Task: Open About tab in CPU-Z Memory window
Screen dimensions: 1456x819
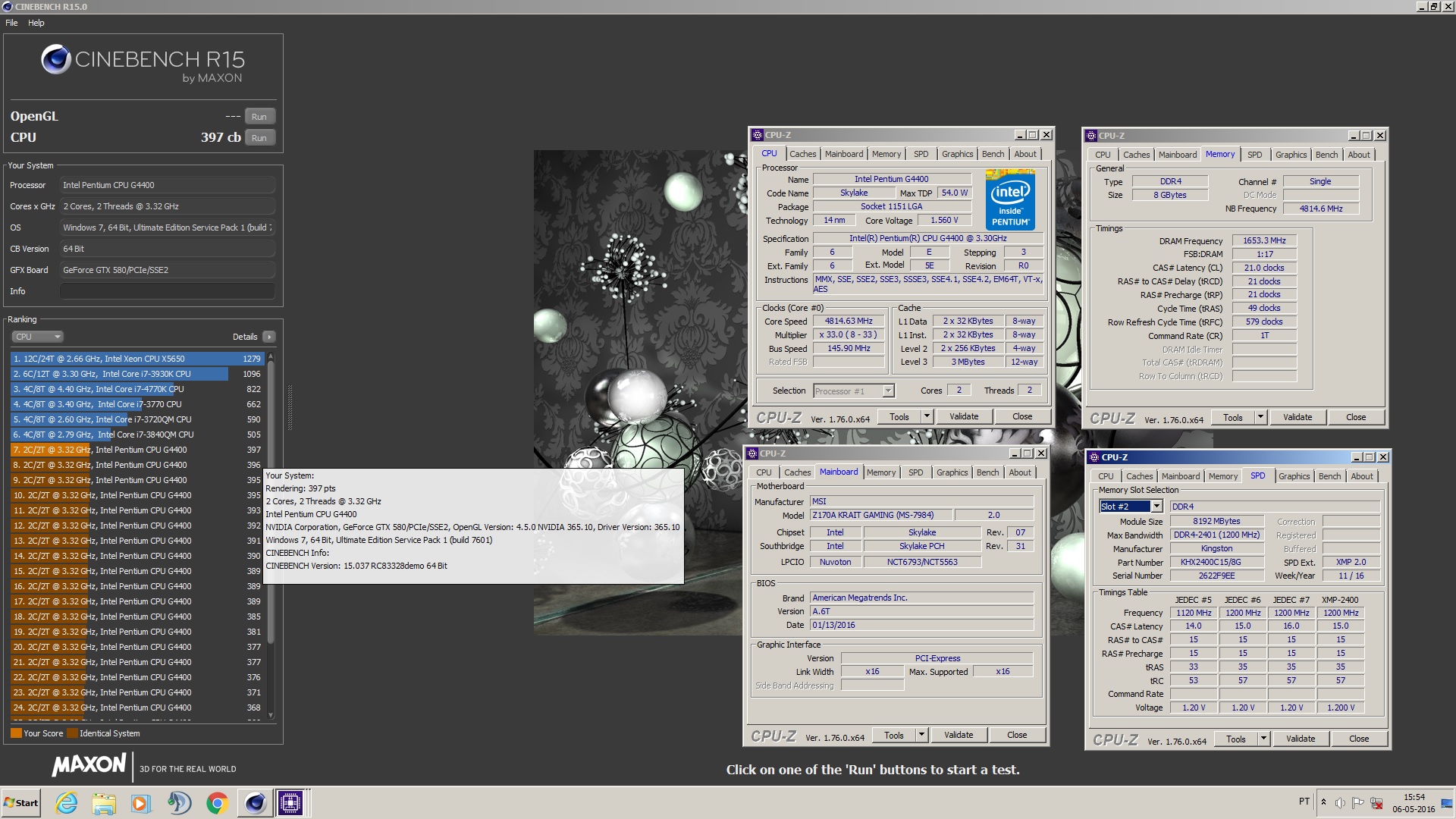Action: (1359, 155)
